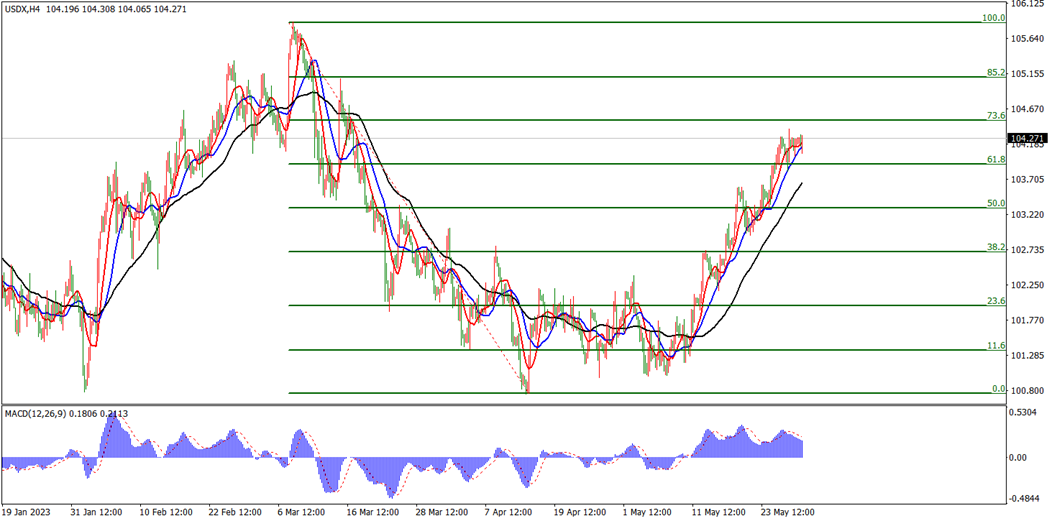This screenshot has height=521, width=1052.
Task: Select the 61.8 Fibonacci retracement label
Action: tap(996, 160)
